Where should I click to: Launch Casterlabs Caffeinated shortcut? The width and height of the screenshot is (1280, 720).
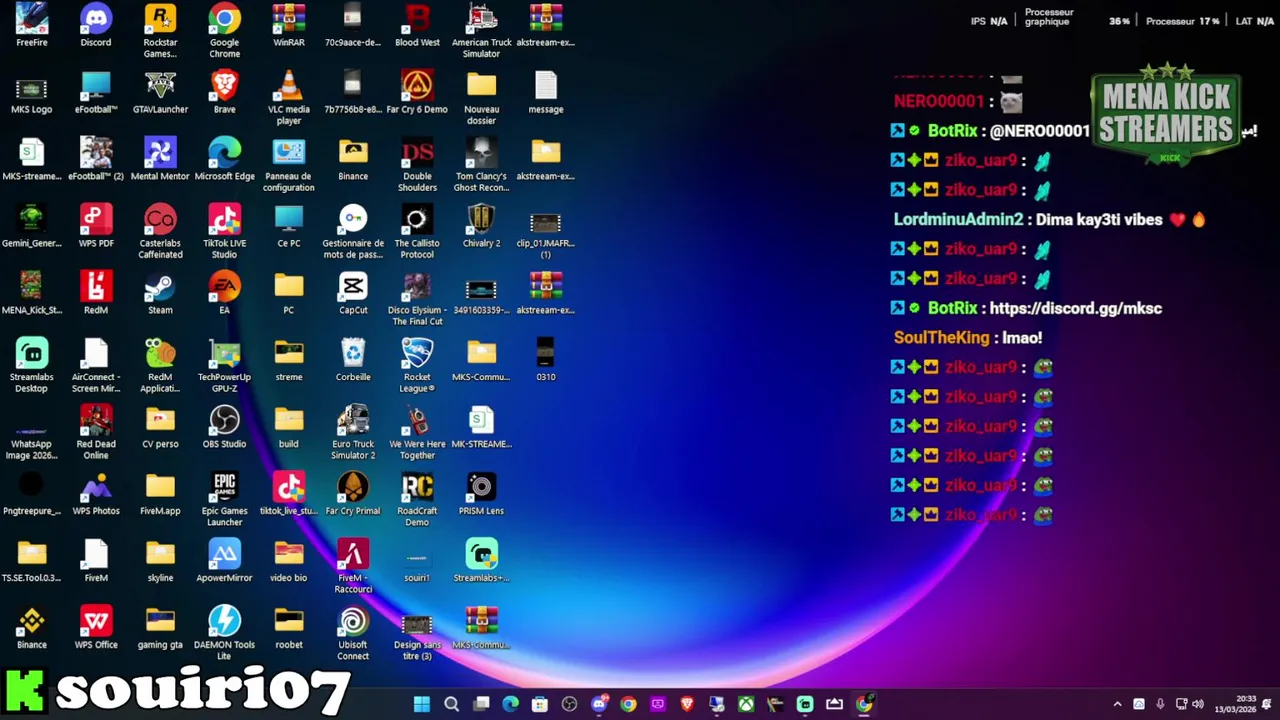pos(160,232)
